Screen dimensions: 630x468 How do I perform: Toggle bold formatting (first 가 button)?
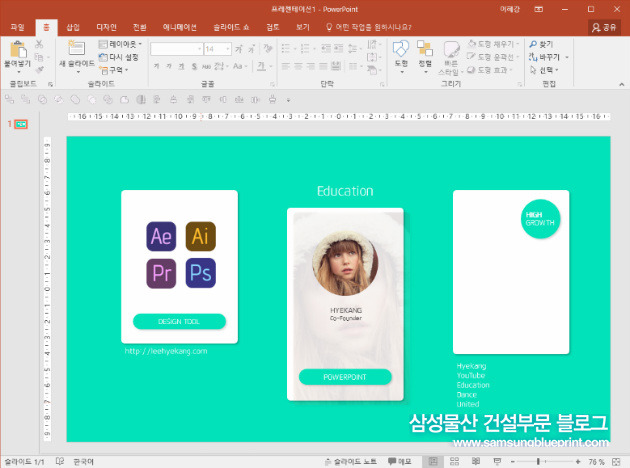156,66
